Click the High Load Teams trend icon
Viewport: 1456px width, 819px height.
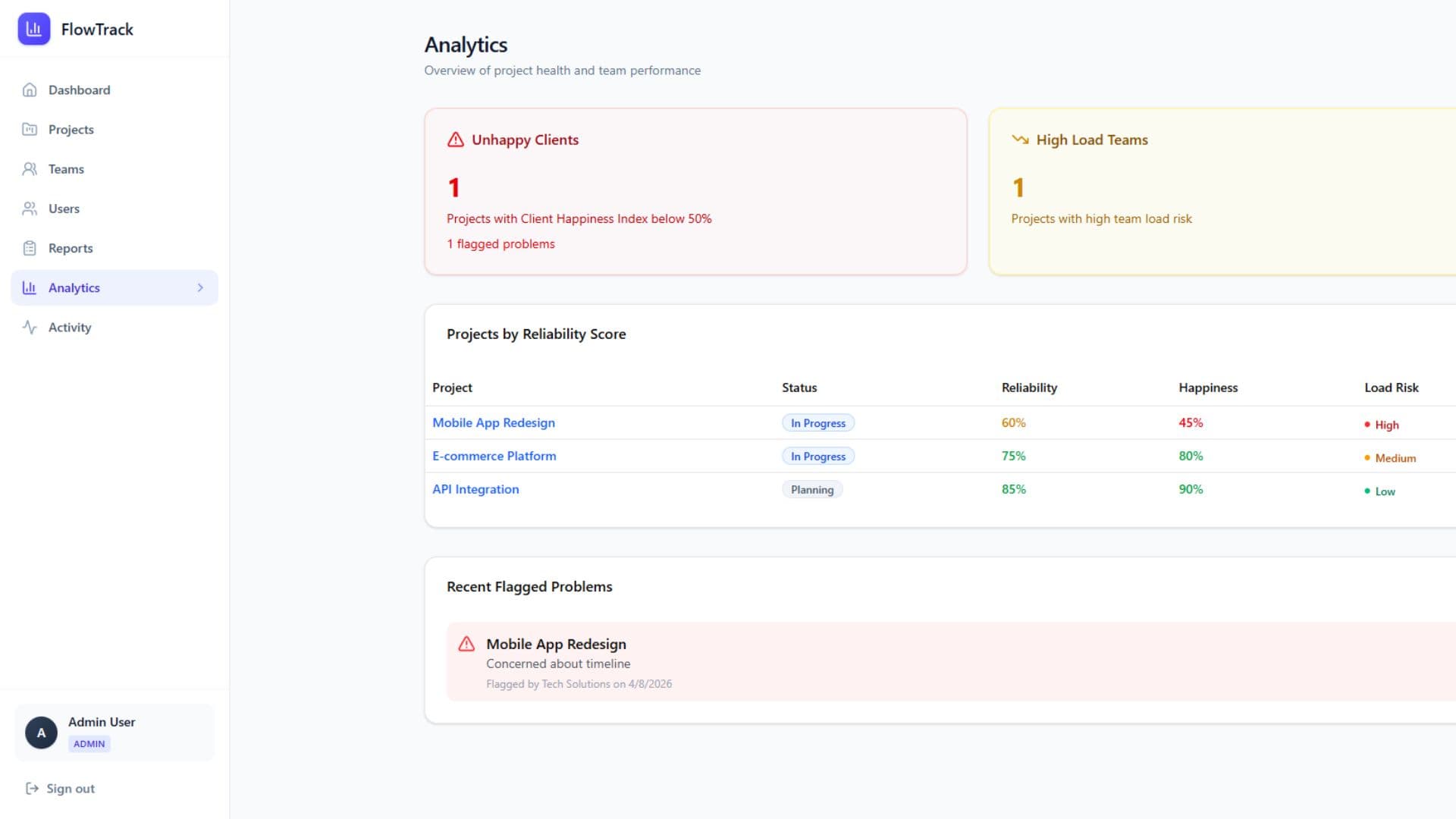click(1020, 140)
